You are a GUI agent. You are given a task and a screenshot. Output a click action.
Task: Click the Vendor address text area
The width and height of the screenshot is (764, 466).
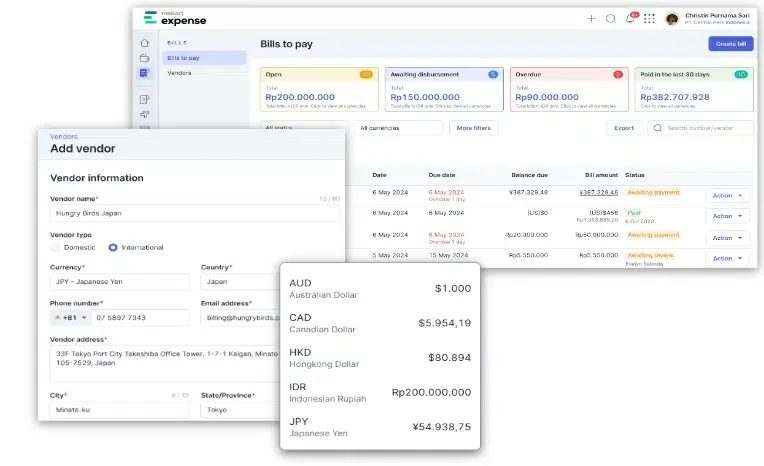(165, 364)
